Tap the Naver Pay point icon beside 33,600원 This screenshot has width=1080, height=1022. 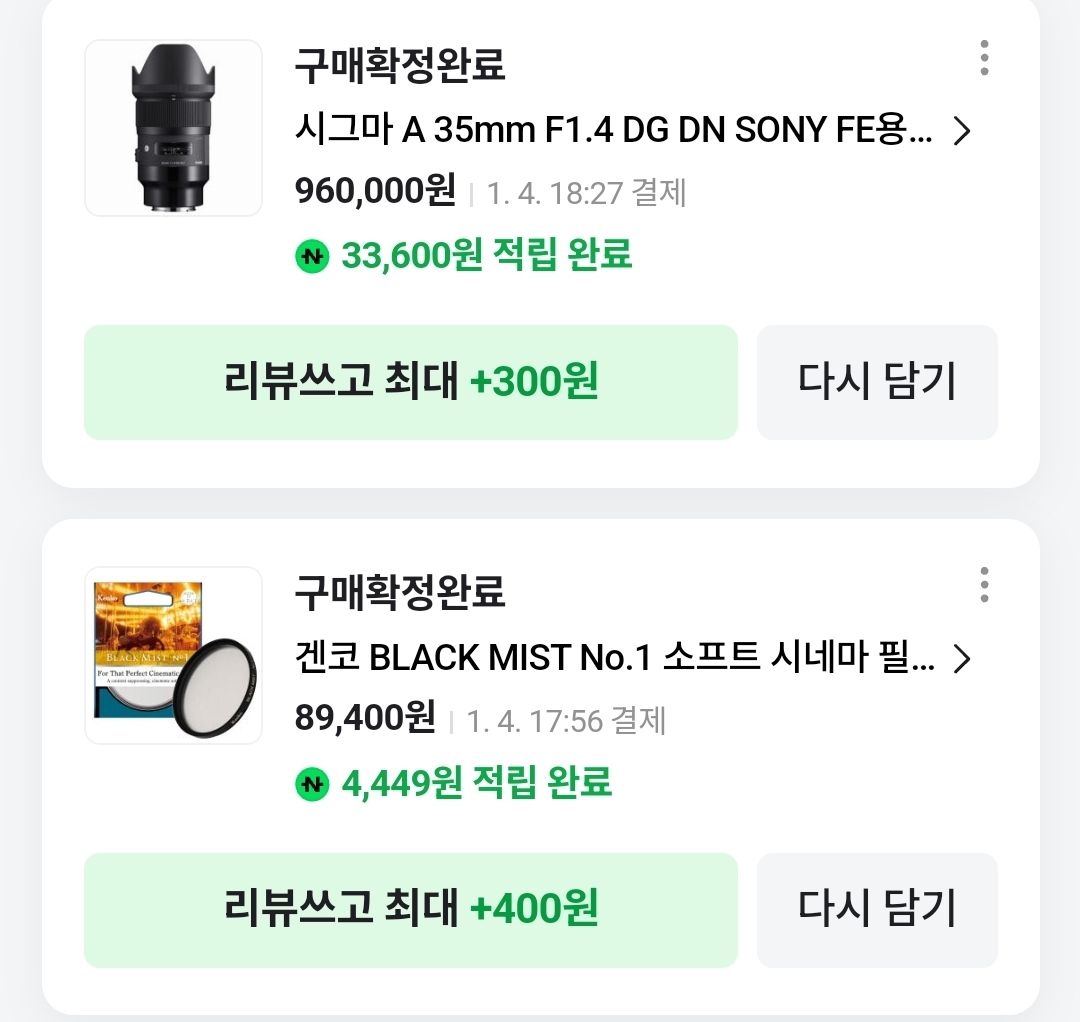312,256
